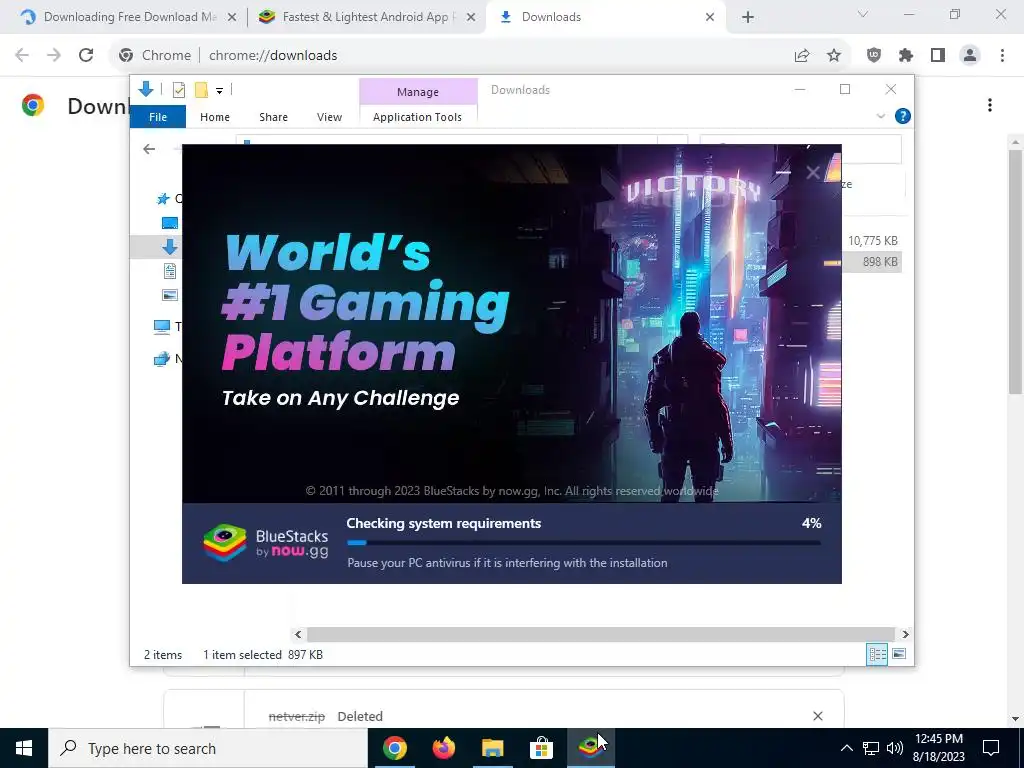Click New folder quick access icon
Screen dimensions: 1024x768
[x=201, y=90]
